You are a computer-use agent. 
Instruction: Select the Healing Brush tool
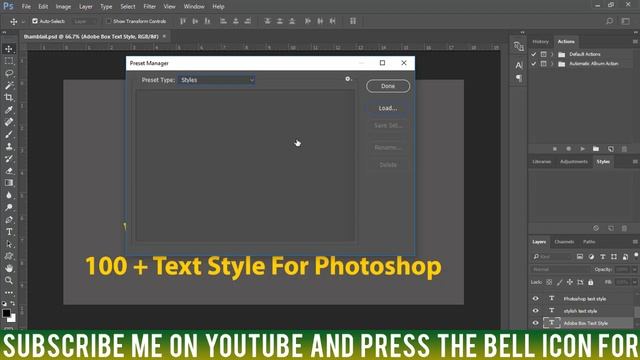click(x=9, y=122)
